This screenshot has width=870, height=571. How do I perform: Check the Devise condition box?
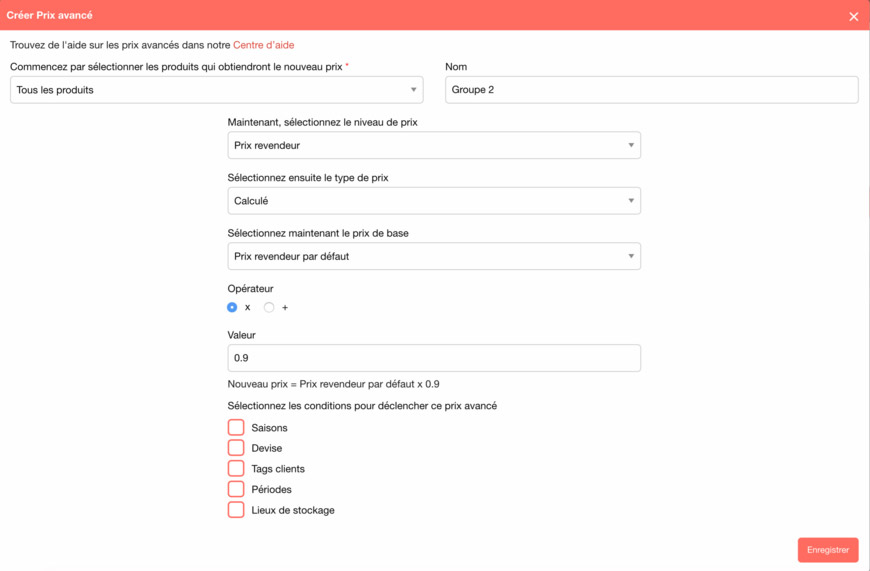point(236,448)
